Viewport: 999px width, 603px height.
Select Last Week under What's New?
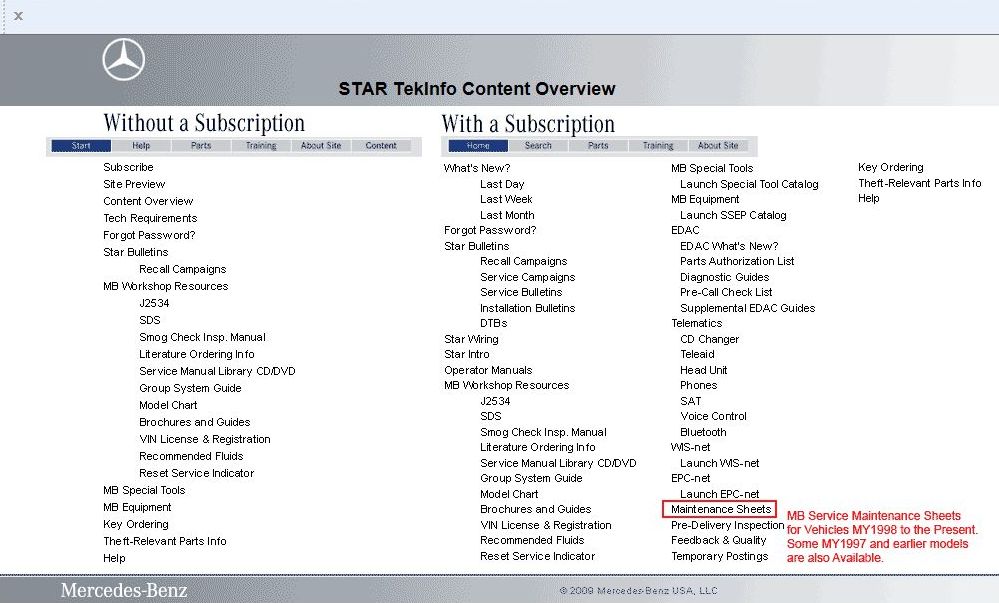tap(506, 200)
